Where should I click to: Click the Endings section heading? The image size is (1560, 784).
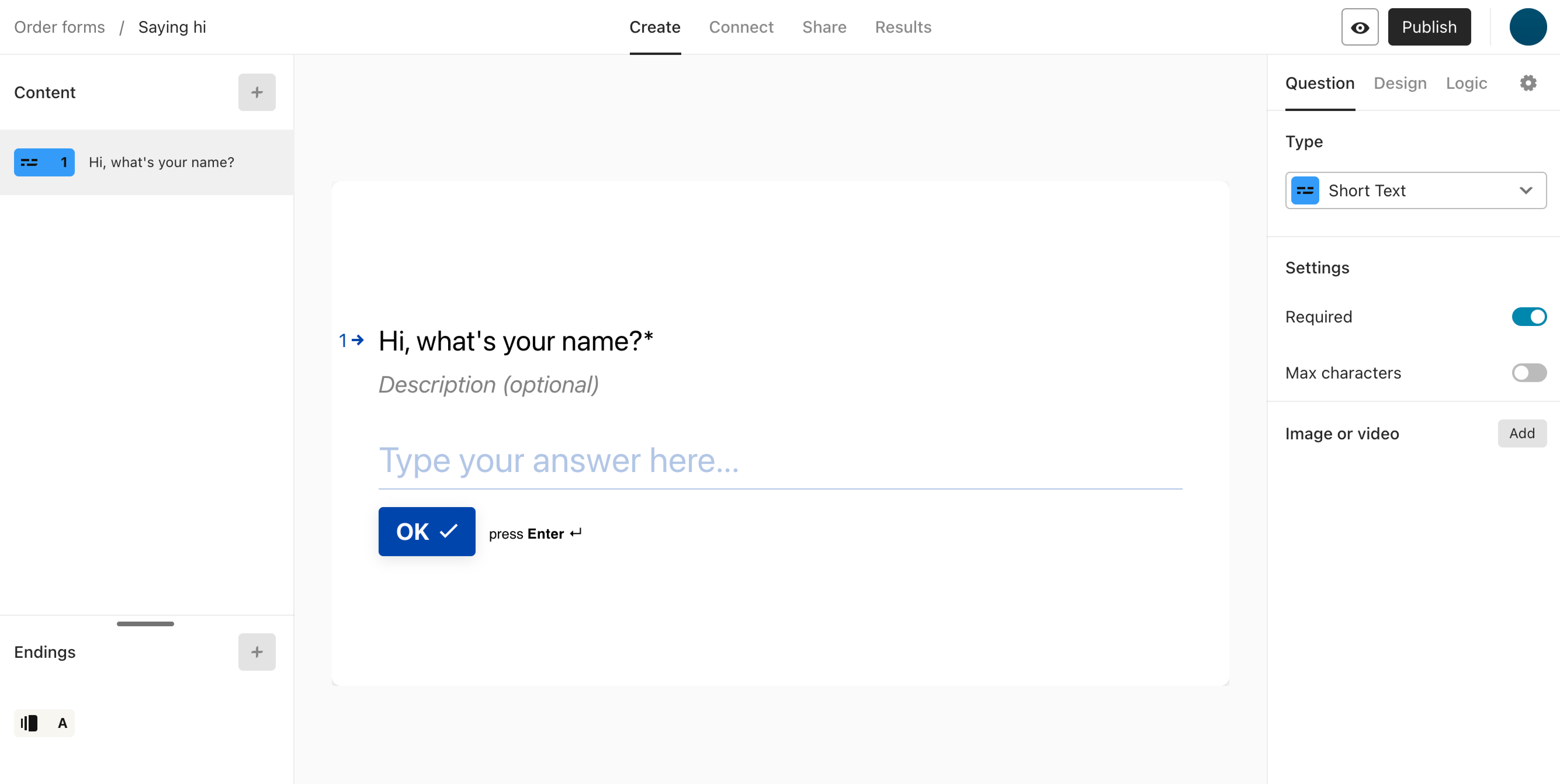click(45, 652)
